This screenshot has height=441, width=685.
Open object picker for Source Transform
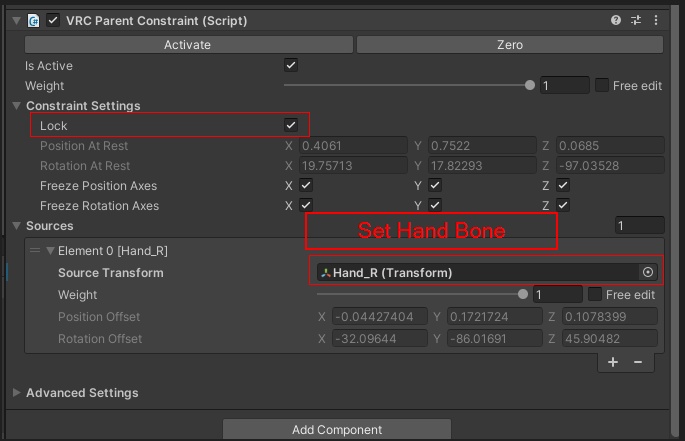tap(648, 272)
